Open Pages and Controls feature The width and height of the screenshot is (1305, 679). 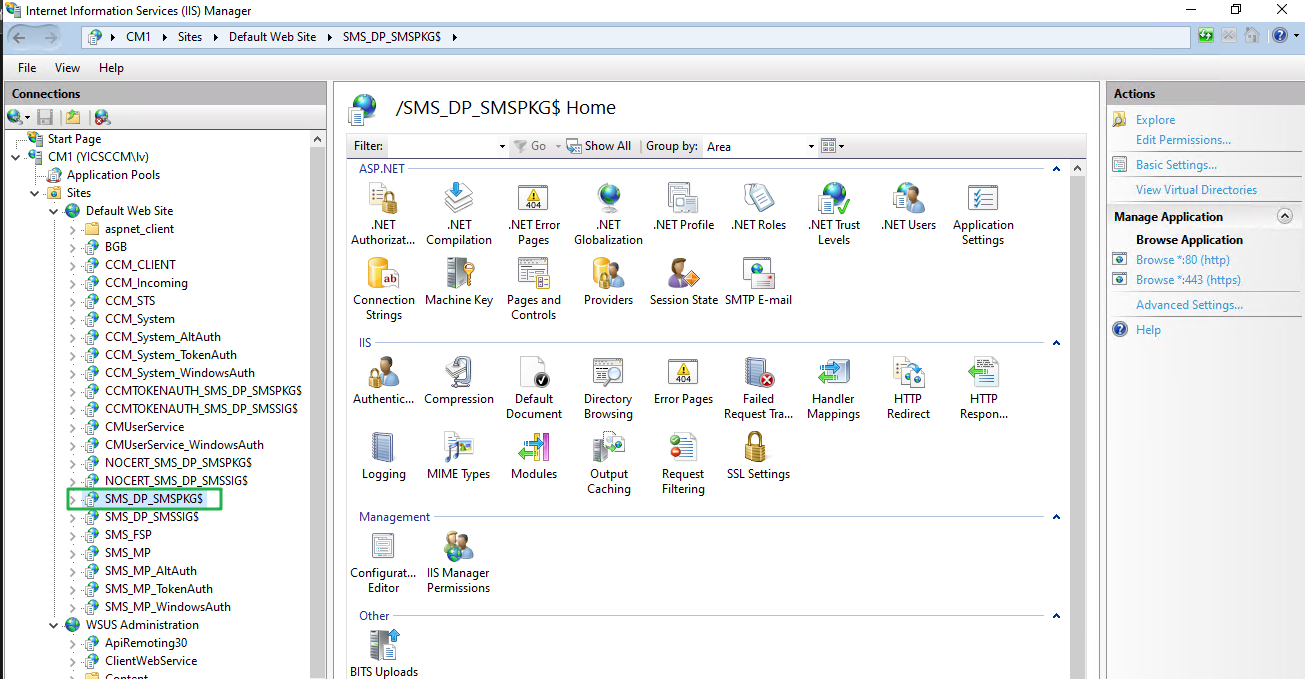tap(533, 289)
